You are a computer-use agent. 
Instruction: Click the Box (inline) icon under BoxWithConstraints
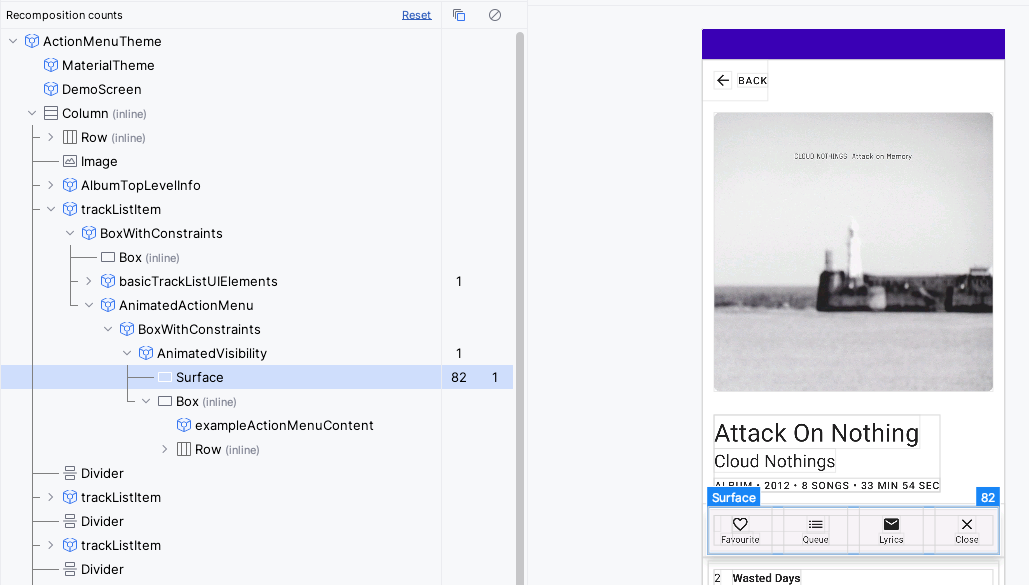[108, 257]
